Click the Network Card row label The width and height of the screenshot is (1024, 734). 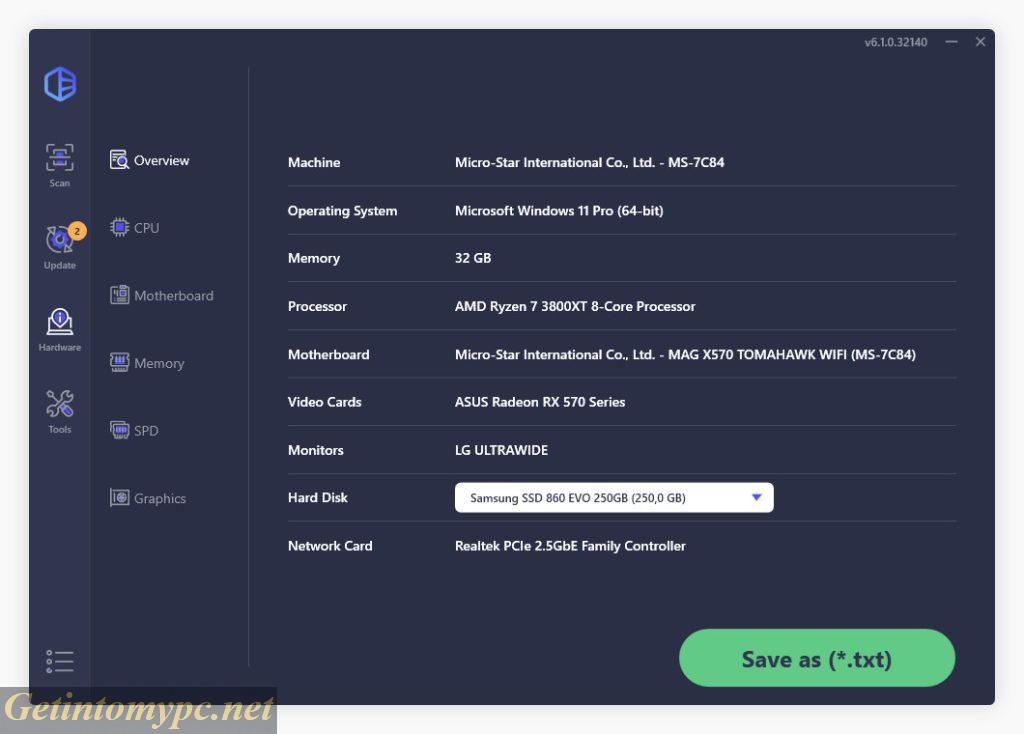coord(330,546)
